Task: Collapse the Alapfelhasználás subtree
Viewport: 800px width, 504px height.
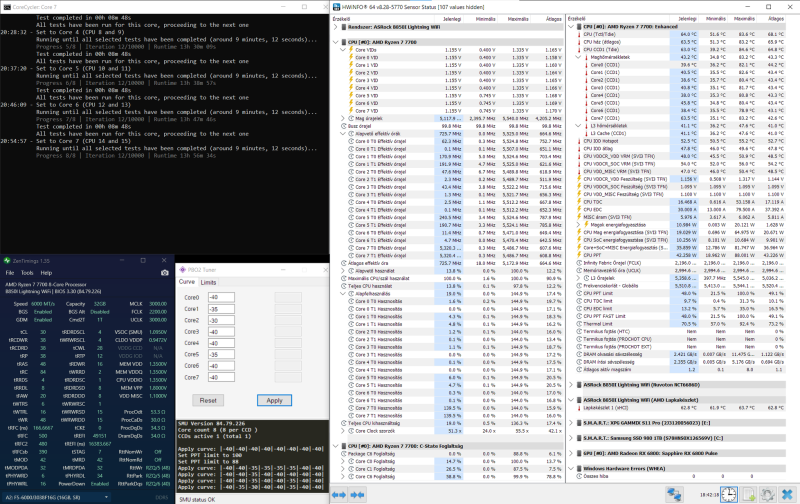Action: pos(343,294)
